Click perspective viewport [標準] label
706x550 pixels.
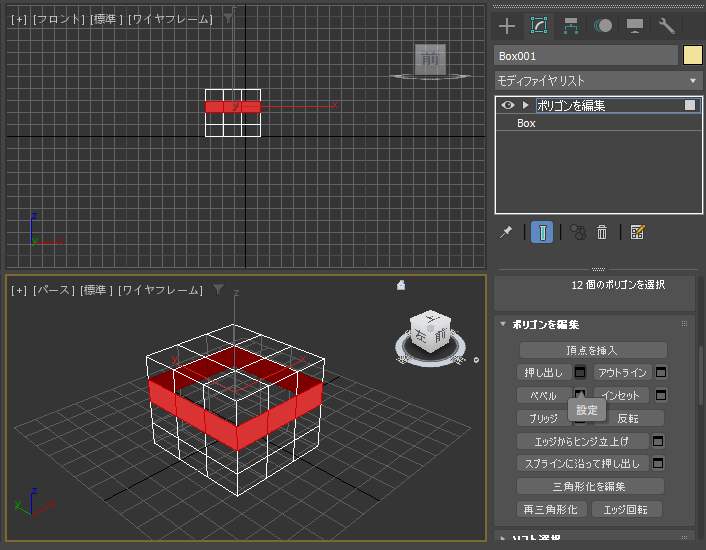(x=96, y=290)
